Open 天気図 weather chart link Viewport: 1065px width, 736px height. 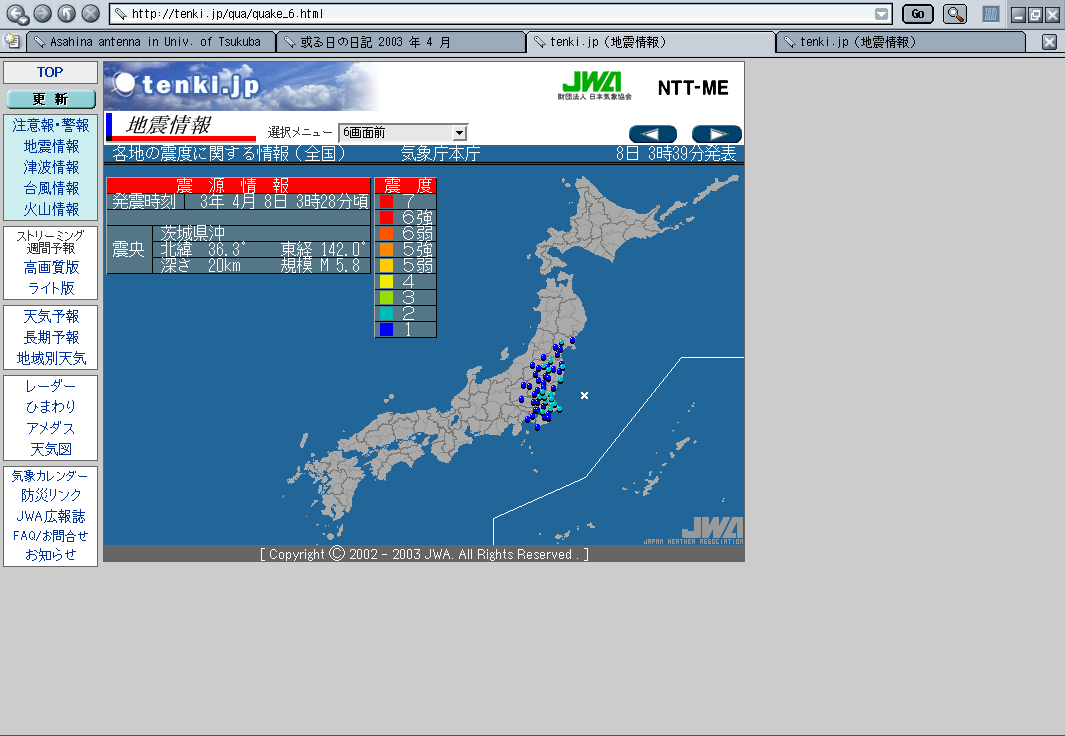click(51, 449)
